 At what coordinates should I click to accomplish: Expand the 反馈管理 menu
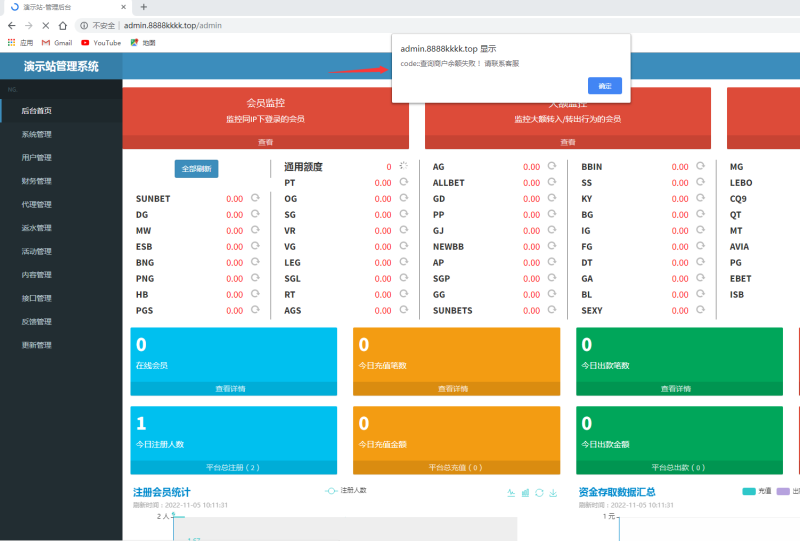pyautogui.click(x=61, y=322)
